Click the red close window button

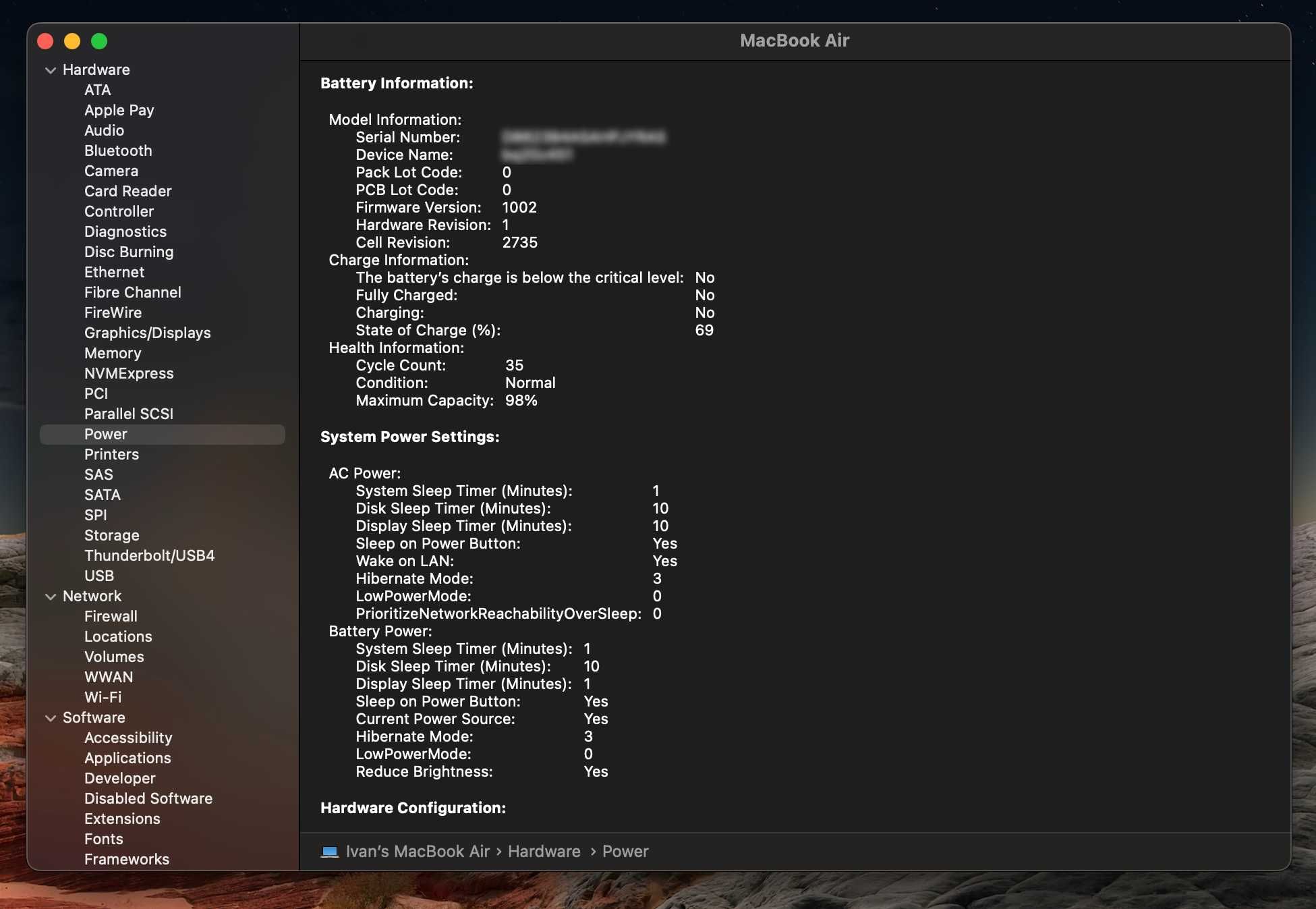click(45, 41)
